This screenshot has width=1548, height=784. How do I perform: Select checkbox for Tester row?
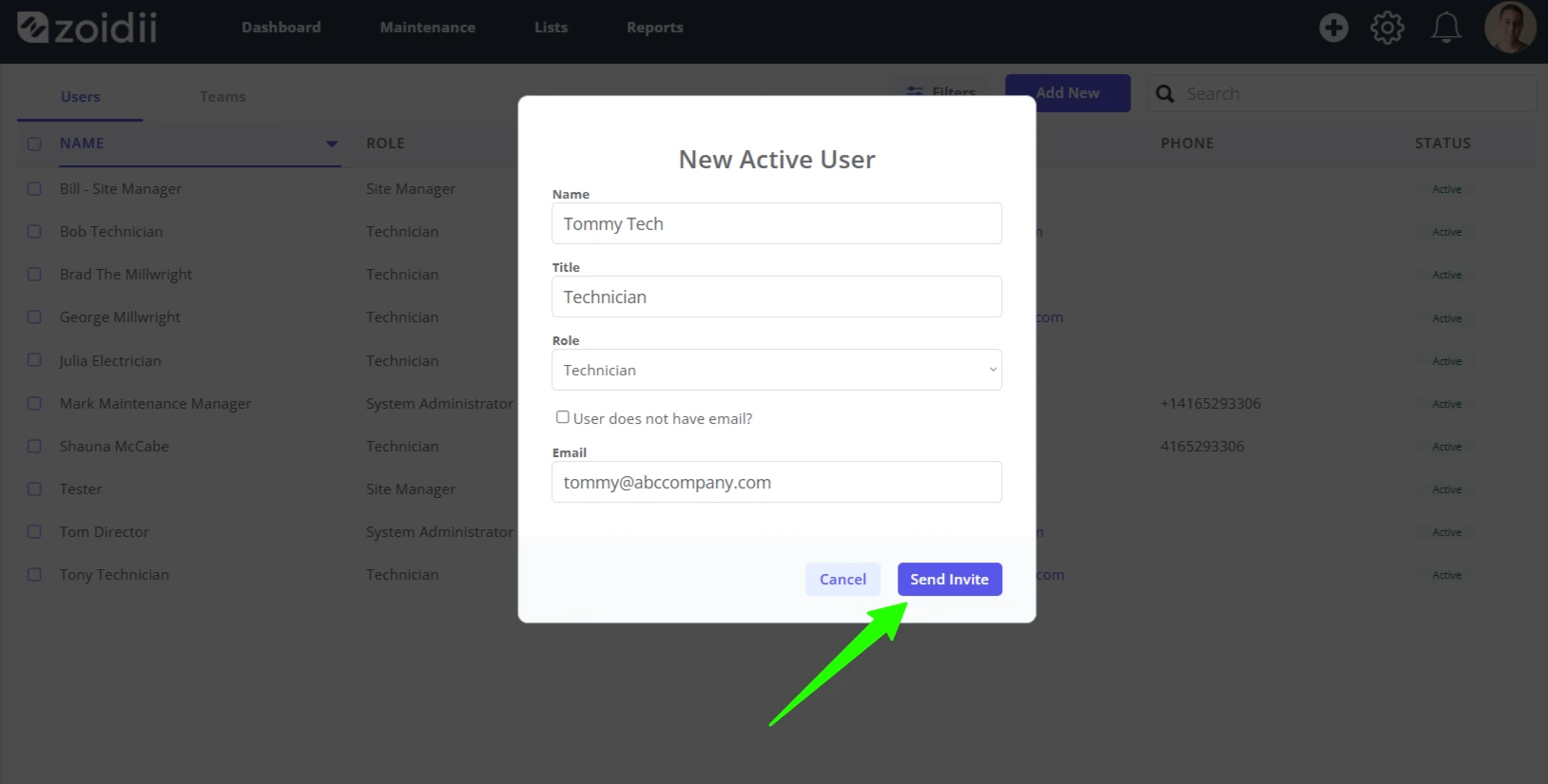point(34,489)
